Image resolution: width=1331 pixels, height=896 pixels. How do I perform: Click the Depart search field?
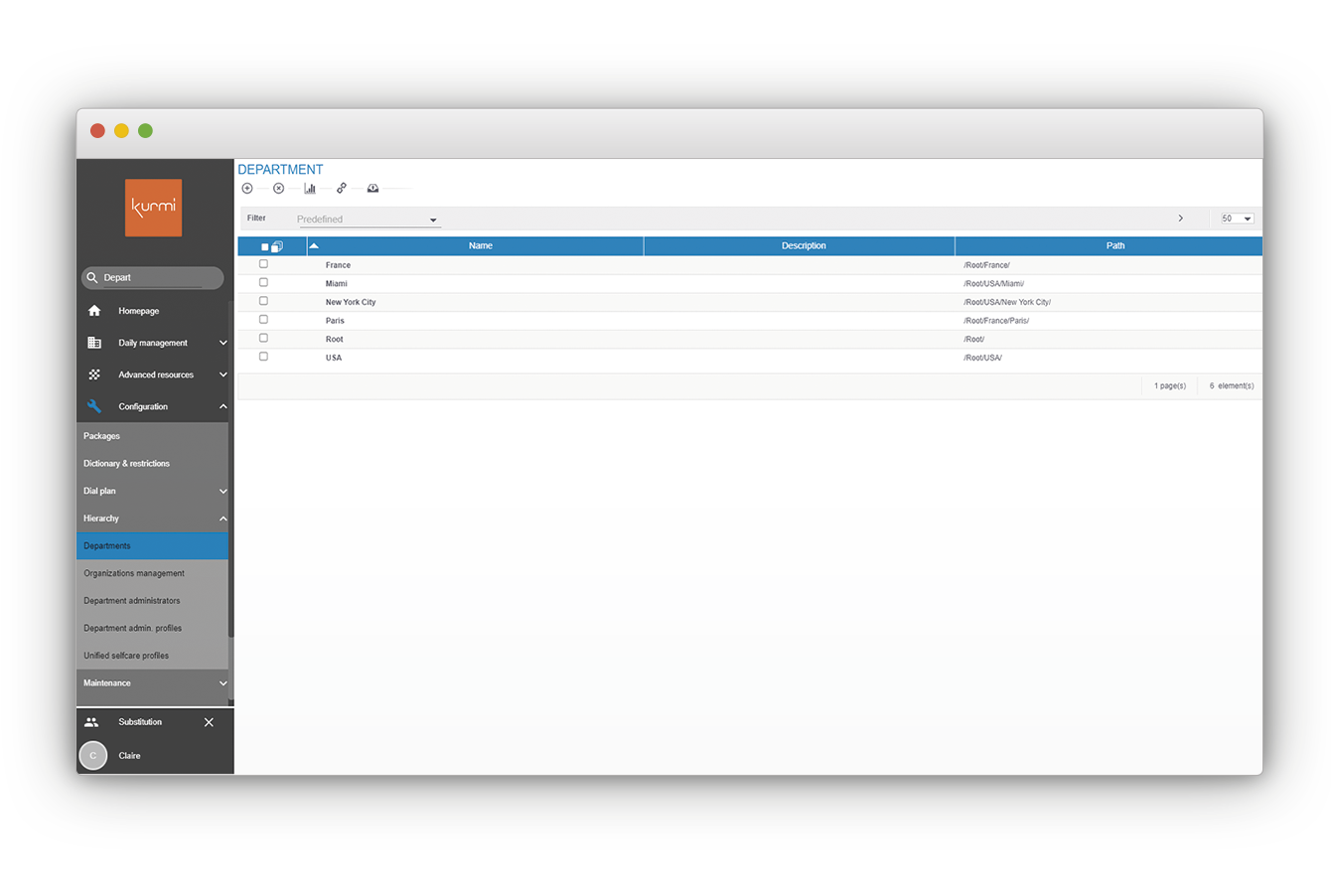click(x=152, y=278)
